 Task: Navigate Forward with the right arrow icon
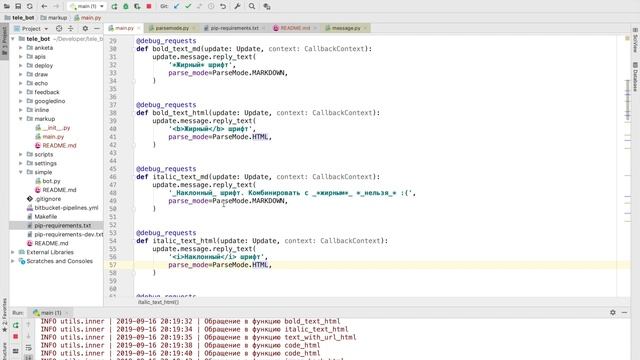[x=56, y=6]
